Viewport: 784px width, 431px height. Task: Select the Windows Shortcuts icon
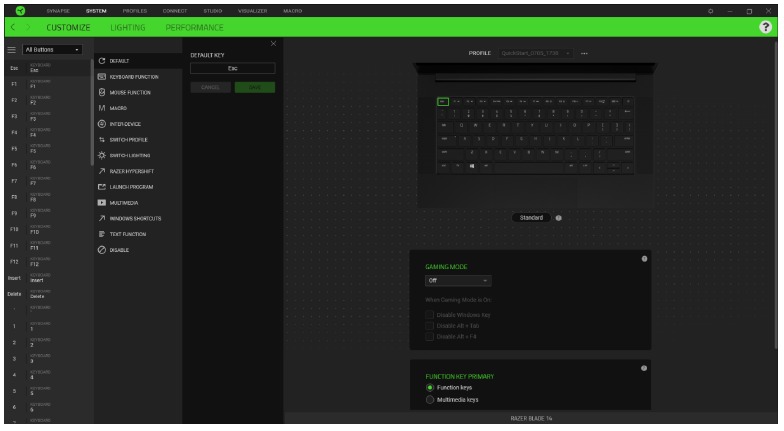tap(102, 218)
